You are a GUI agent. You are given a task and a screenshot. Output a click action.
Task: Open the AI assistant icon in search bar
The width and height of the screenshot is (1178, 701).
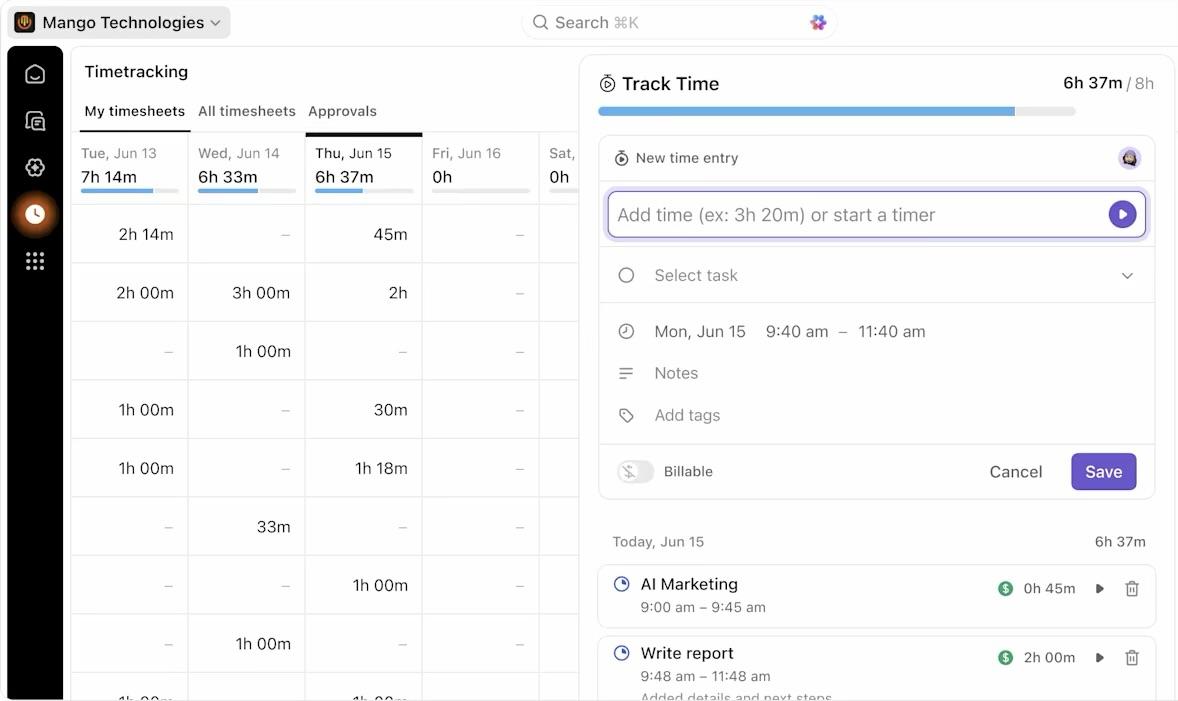tap(818, 22)
